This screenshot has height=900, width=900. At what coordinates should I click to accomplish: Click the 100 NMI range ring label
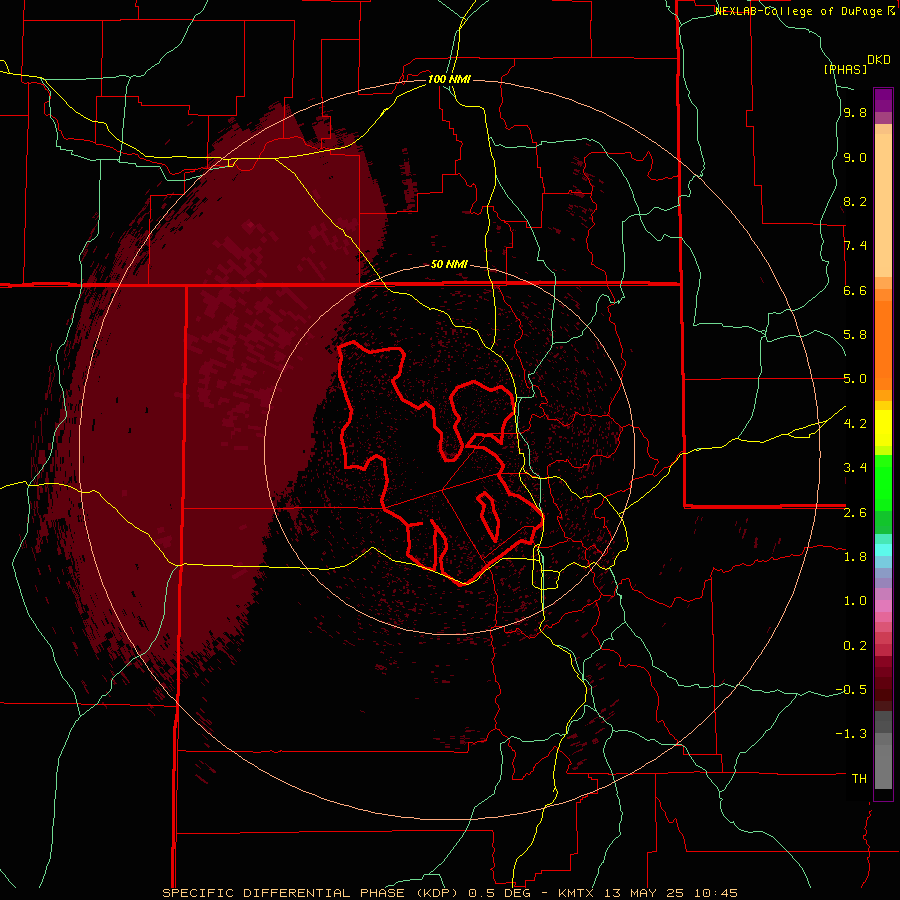pos(449,79)
